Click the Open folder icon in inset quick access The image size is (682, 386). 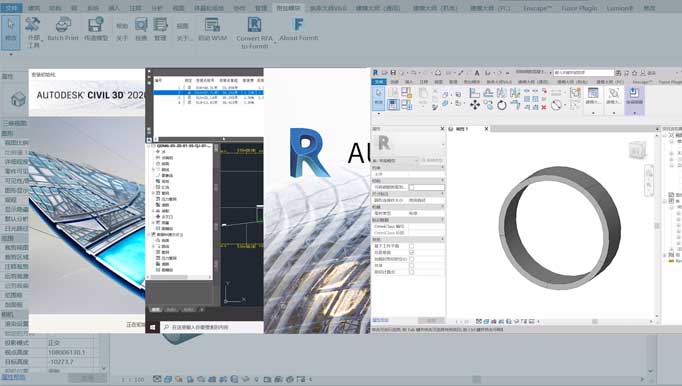point(384,73)
